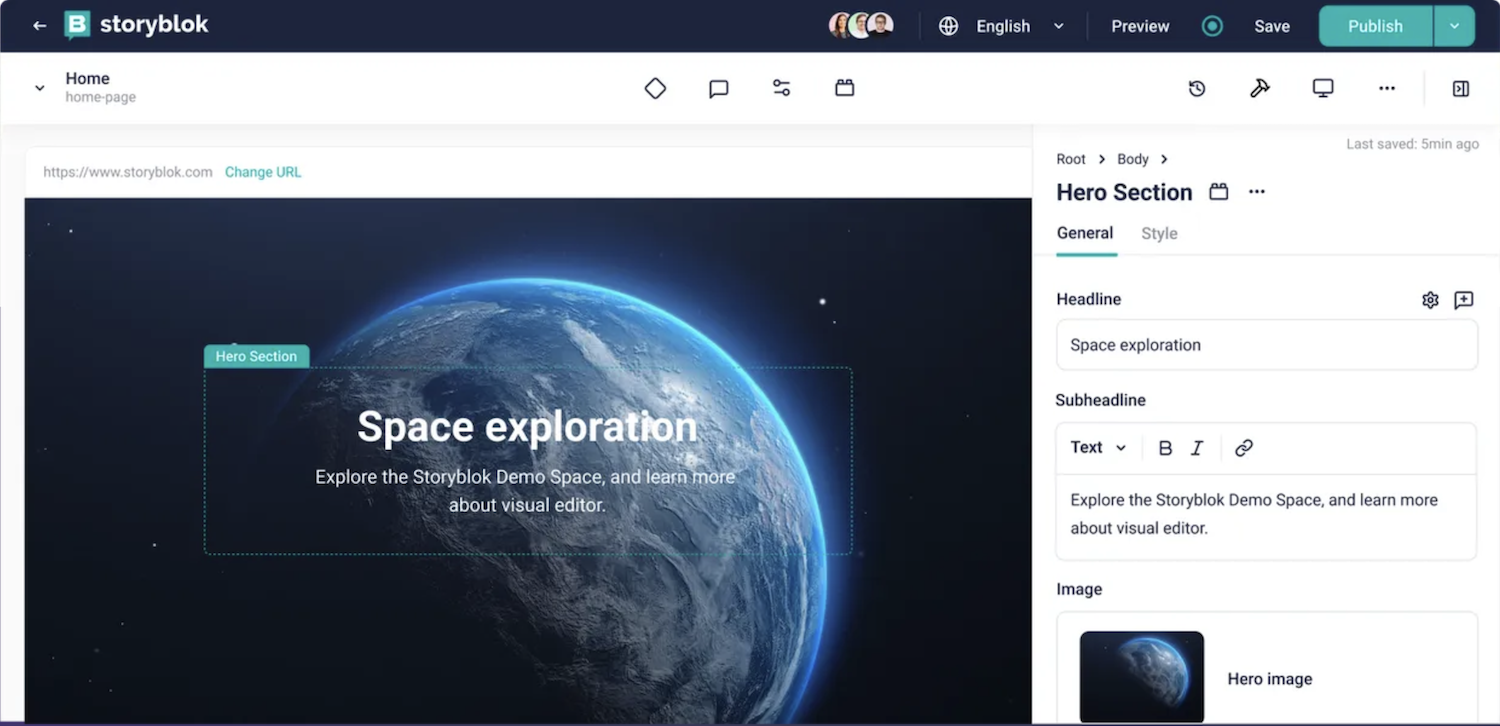The image size is (1500, 726).
Task: Click the back arrow beside Storyblok logo
Action: tap(39, 26)
